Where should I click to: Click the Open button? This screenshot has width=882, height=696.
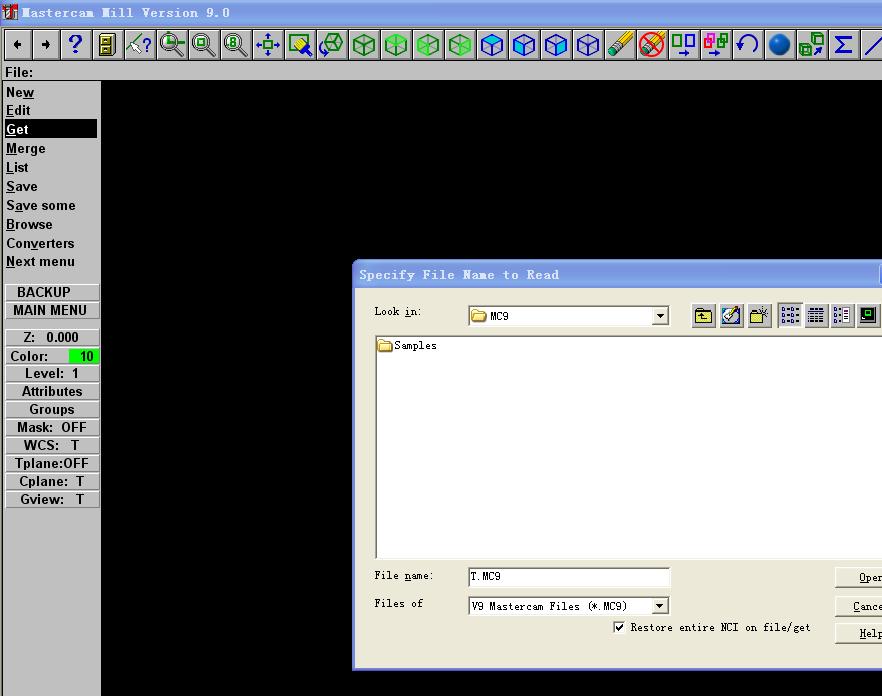pos(859,577)
